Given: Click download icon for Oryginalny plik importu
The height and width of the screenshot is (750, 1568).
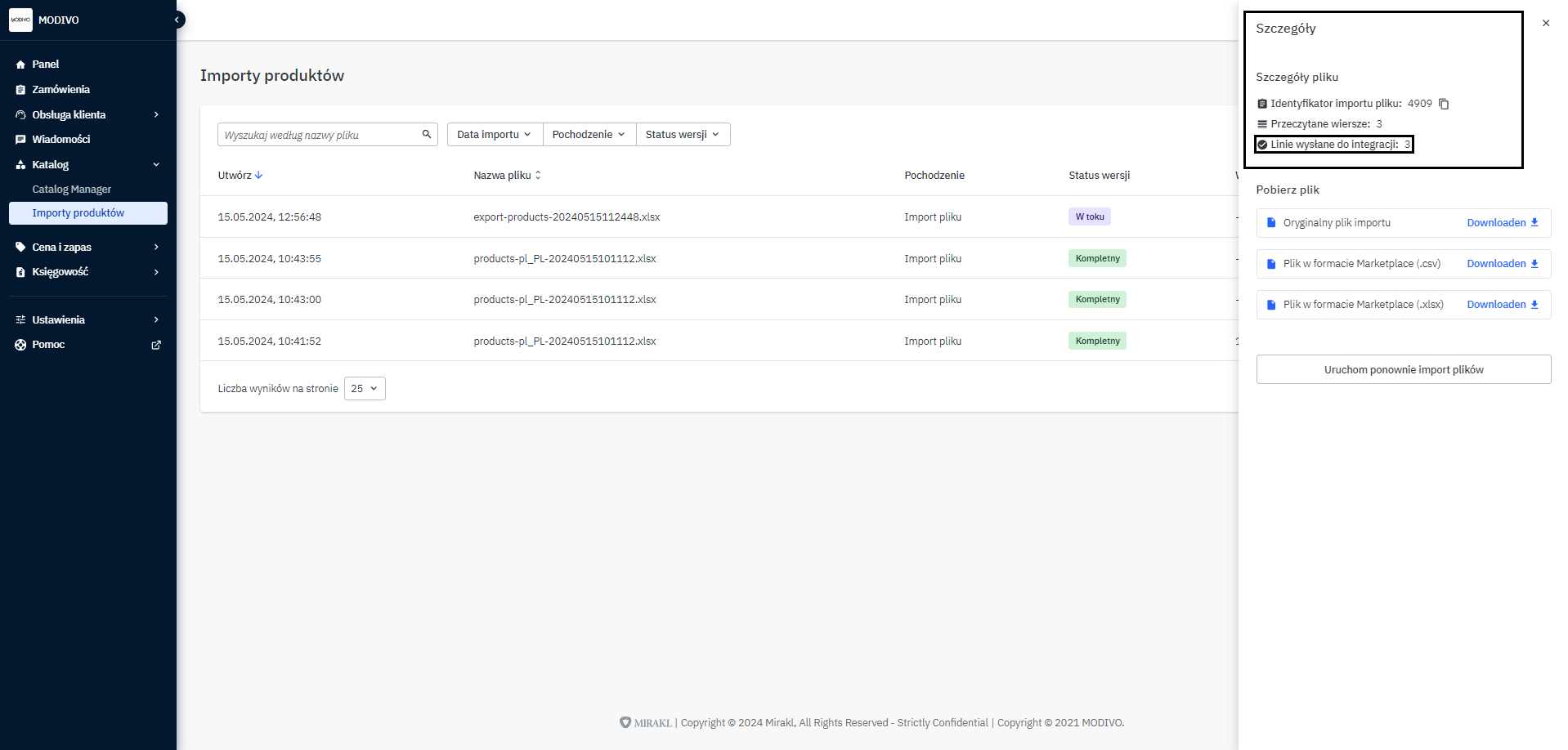Looking at the screenshot, I should pos(1534,222).
